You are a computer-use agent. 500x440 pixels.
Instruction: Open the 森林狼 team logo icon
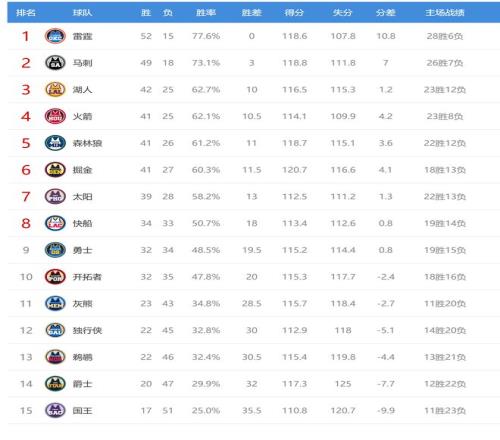(x=55, y=143)
